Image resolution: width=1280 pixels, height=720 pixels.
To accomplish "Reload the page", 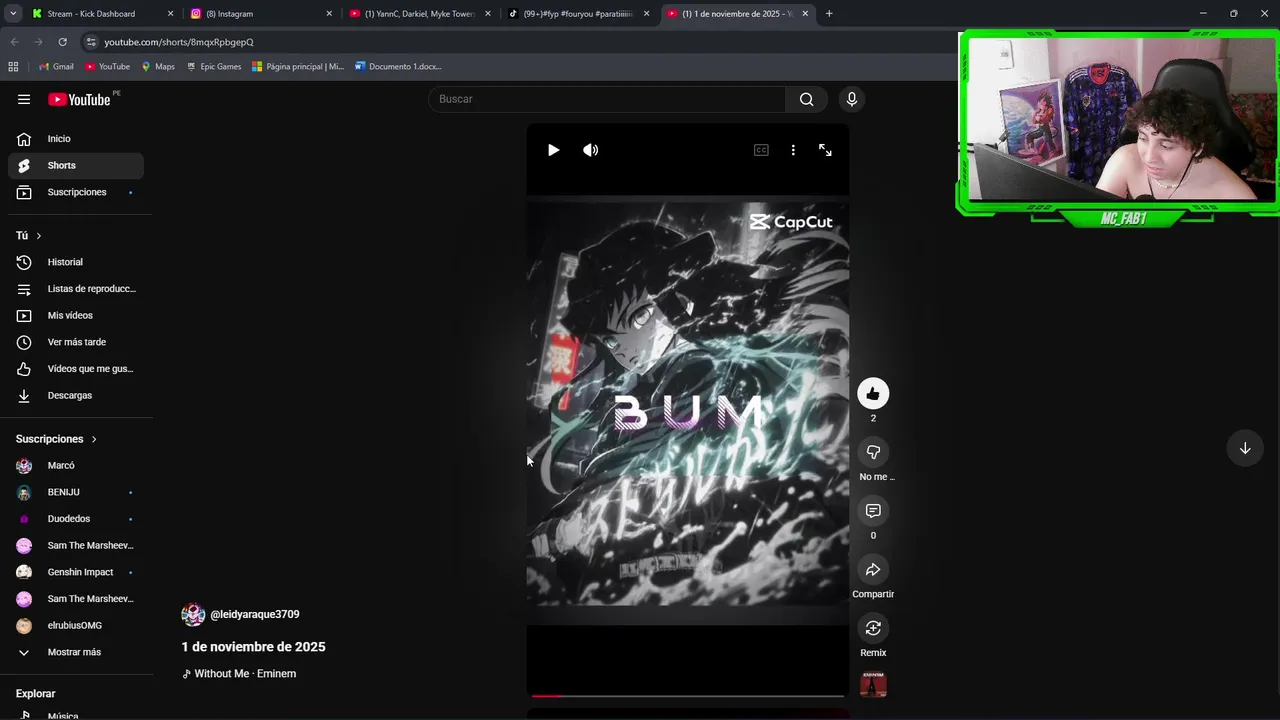I will coord(62,42).
